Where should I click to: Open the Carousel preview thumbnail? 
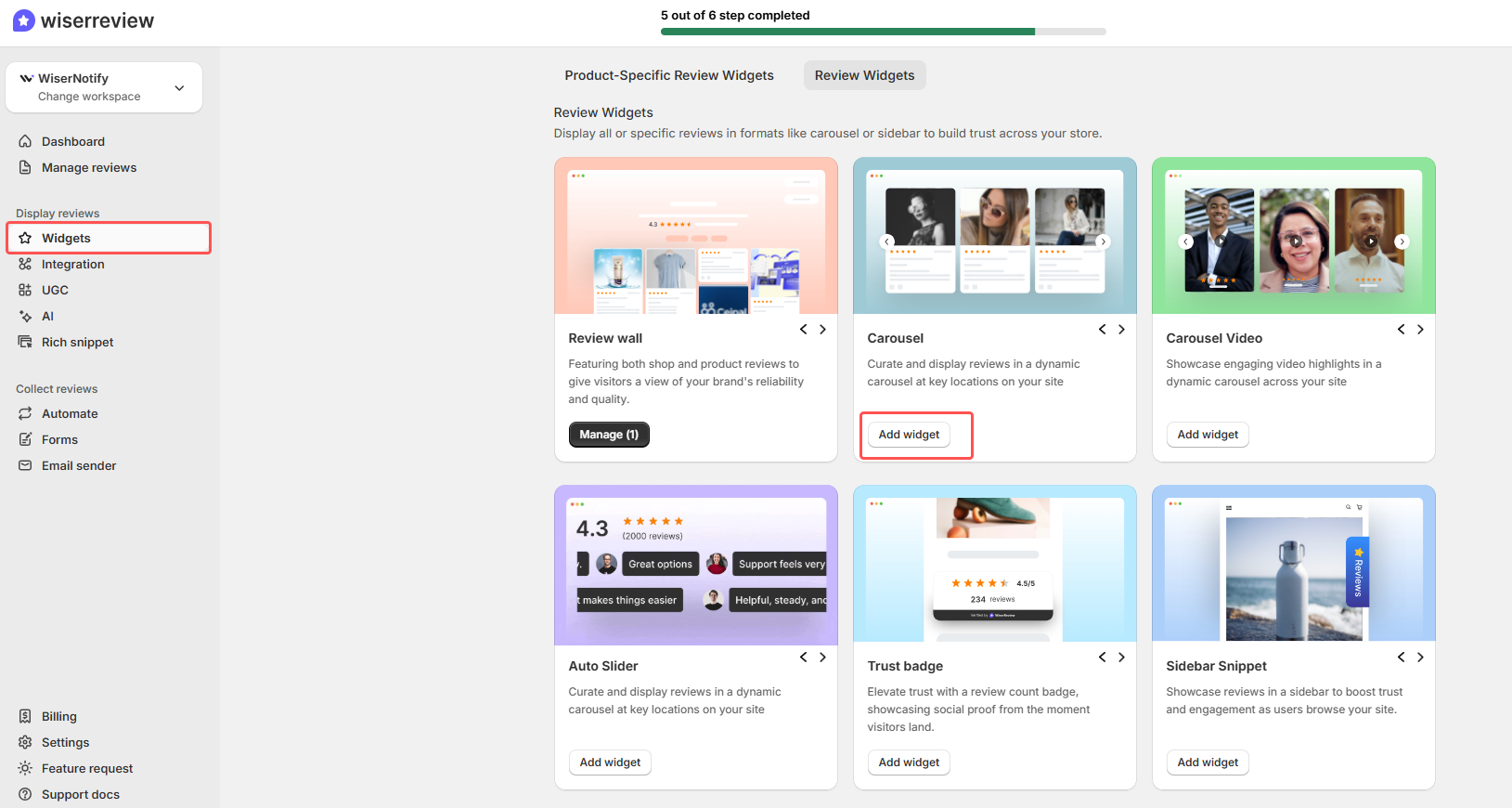(995, 236)
